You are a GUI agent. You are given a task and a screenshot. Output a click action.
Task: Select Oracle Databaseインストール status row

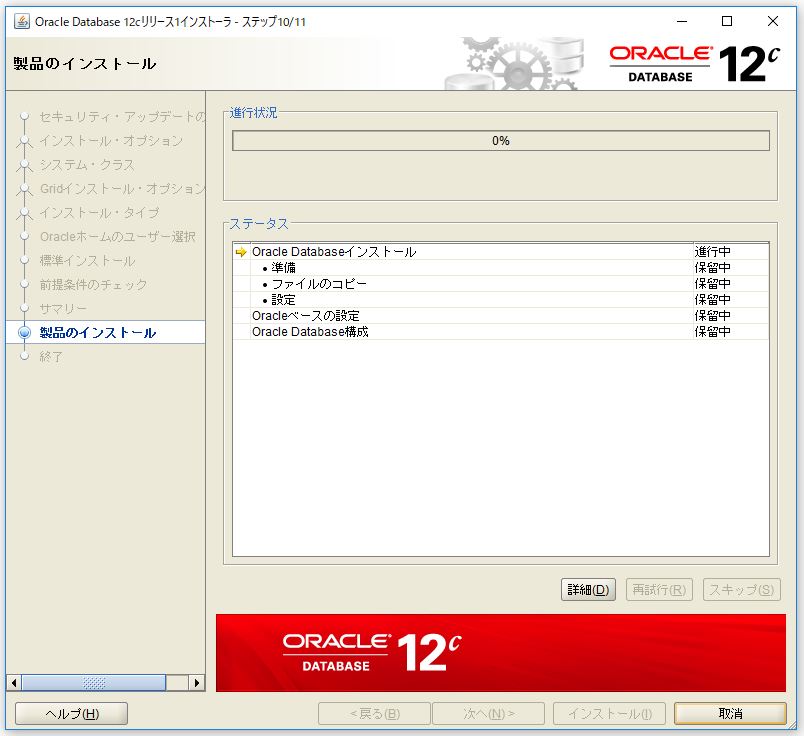pos(500,252)
